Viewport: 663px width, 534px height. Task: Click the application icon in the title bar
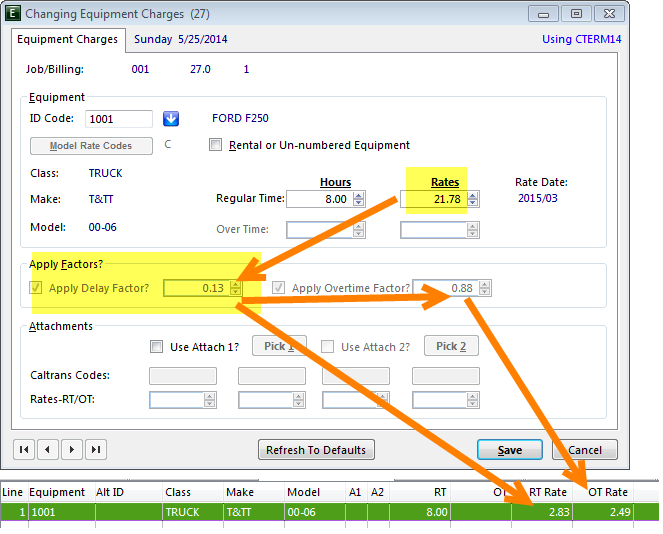coord(13,14)
